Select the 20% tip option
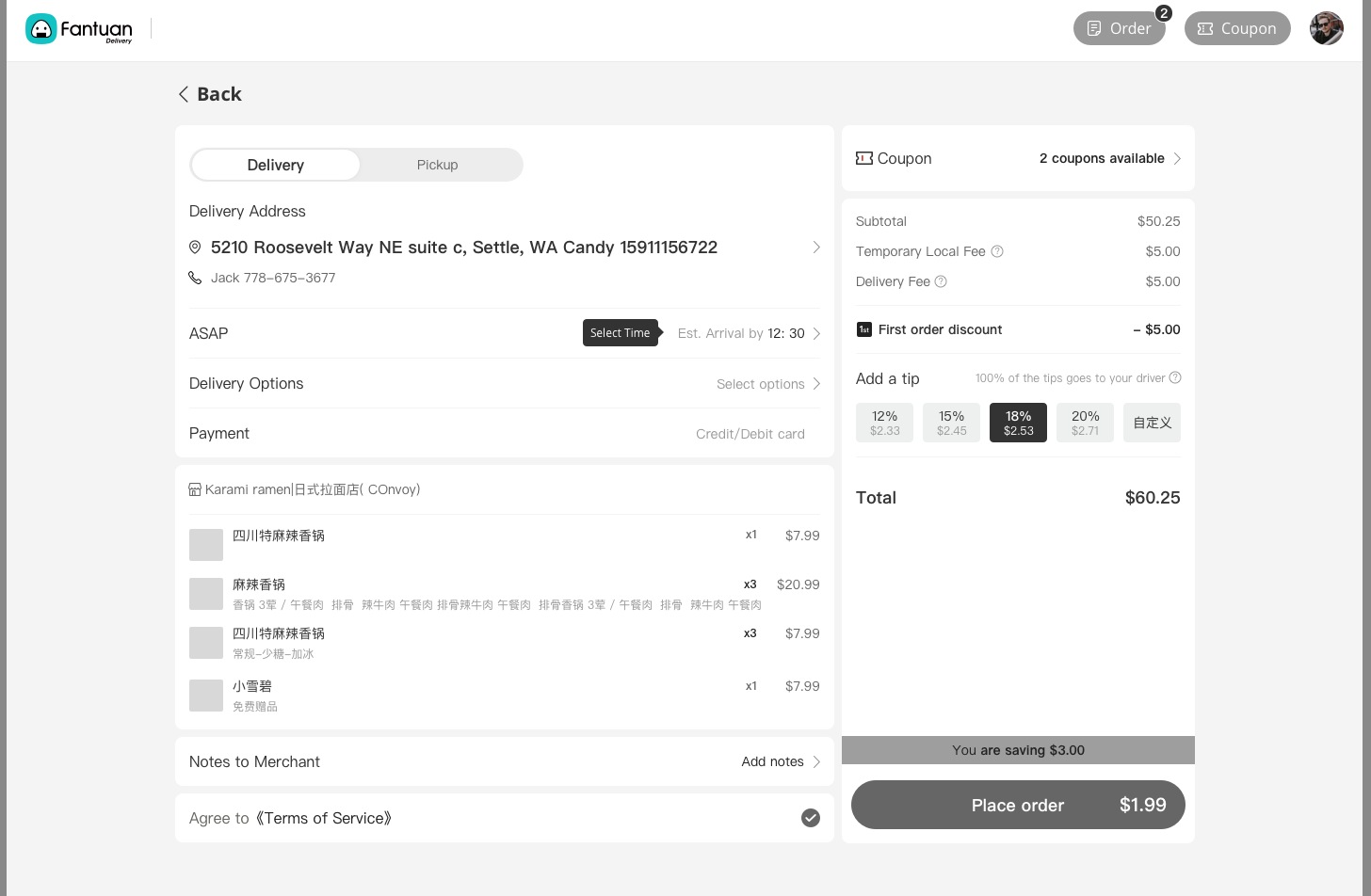The height and width of the screenshot is (896, 1371). point(1085,423)
